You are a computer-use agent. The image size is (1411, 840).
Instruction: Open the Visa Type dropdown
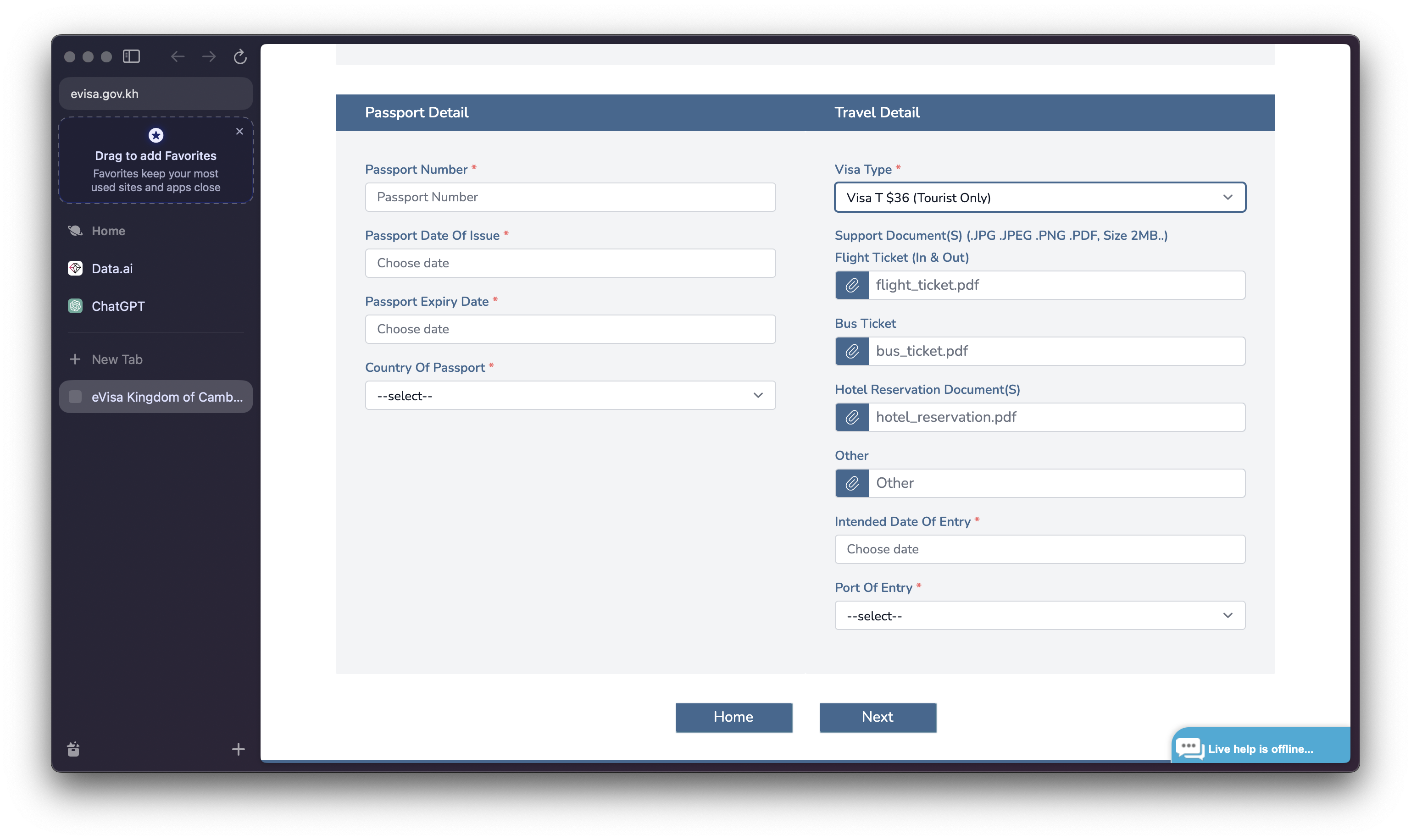1039,198
